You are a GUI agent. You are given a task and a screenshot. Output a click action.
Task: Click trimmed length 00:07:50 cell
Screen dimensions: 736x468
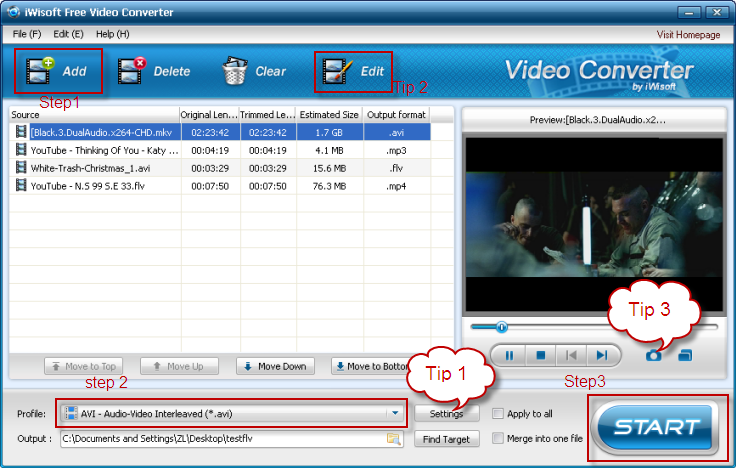click(x=268, y=186)
